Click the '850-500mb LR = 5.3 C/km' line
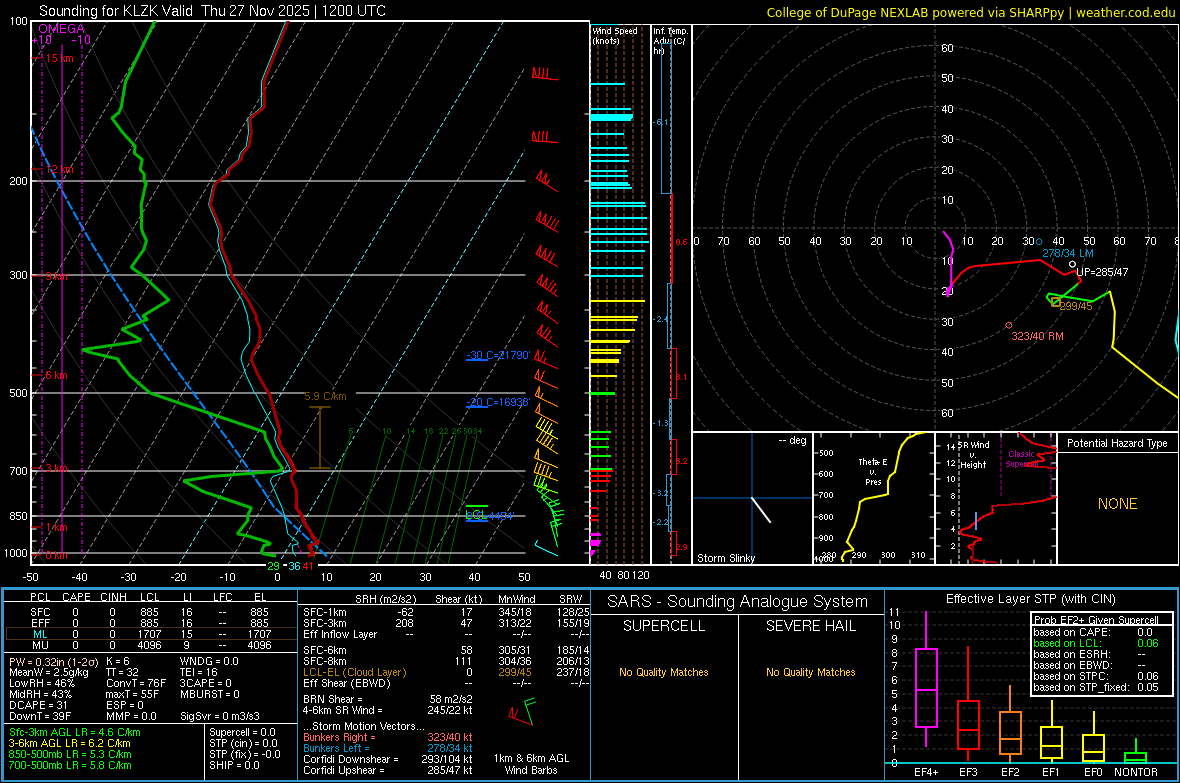The image size is (1180, 783). [x=70, y=754]
